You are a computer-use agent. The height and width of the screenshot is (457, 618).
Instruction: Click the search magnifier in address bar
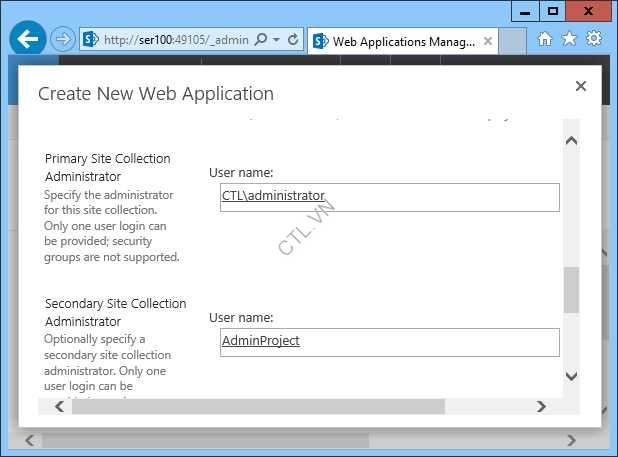pyautogui.click(x=261, y=40)
